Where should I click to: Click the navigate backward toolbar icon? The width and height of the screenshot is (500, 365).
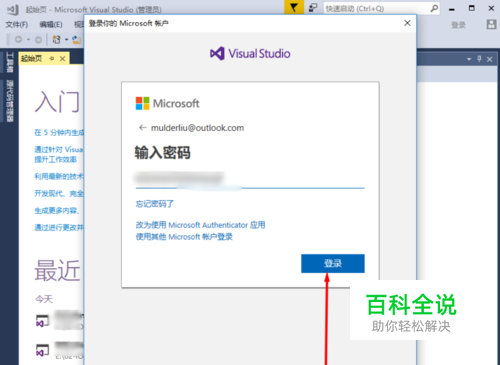19,40
